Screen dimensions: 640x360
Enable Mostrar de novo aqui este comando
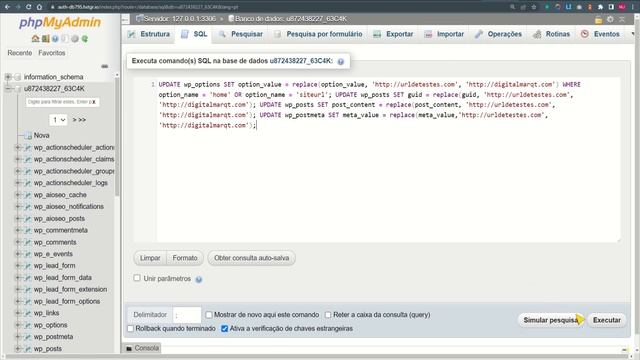pyautogui.click(x=209, y=315)
